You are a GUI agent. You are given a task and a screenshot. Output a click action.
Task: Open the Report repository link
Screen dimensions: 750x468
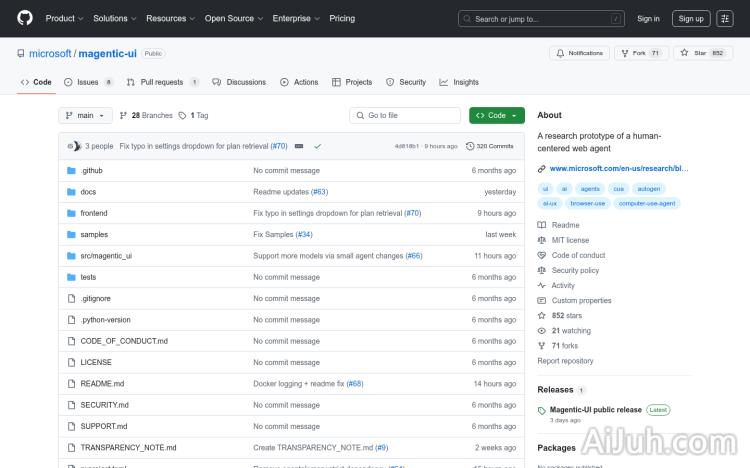[x=565, y=361]
